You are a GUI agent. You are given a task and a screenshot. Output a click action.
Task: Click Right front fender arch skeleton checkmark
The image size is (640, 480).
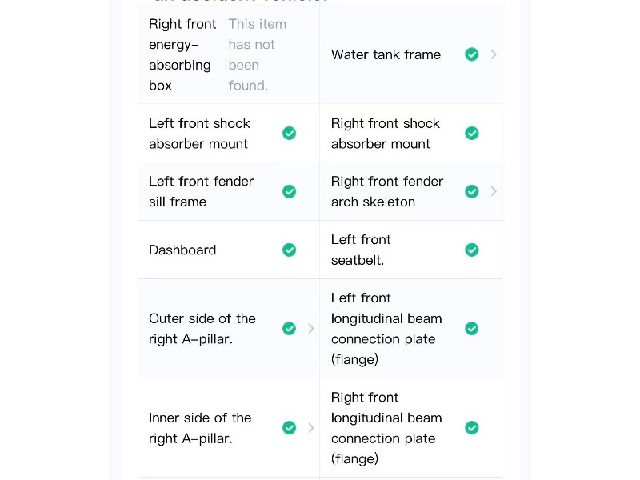click(x=472, y=191)
